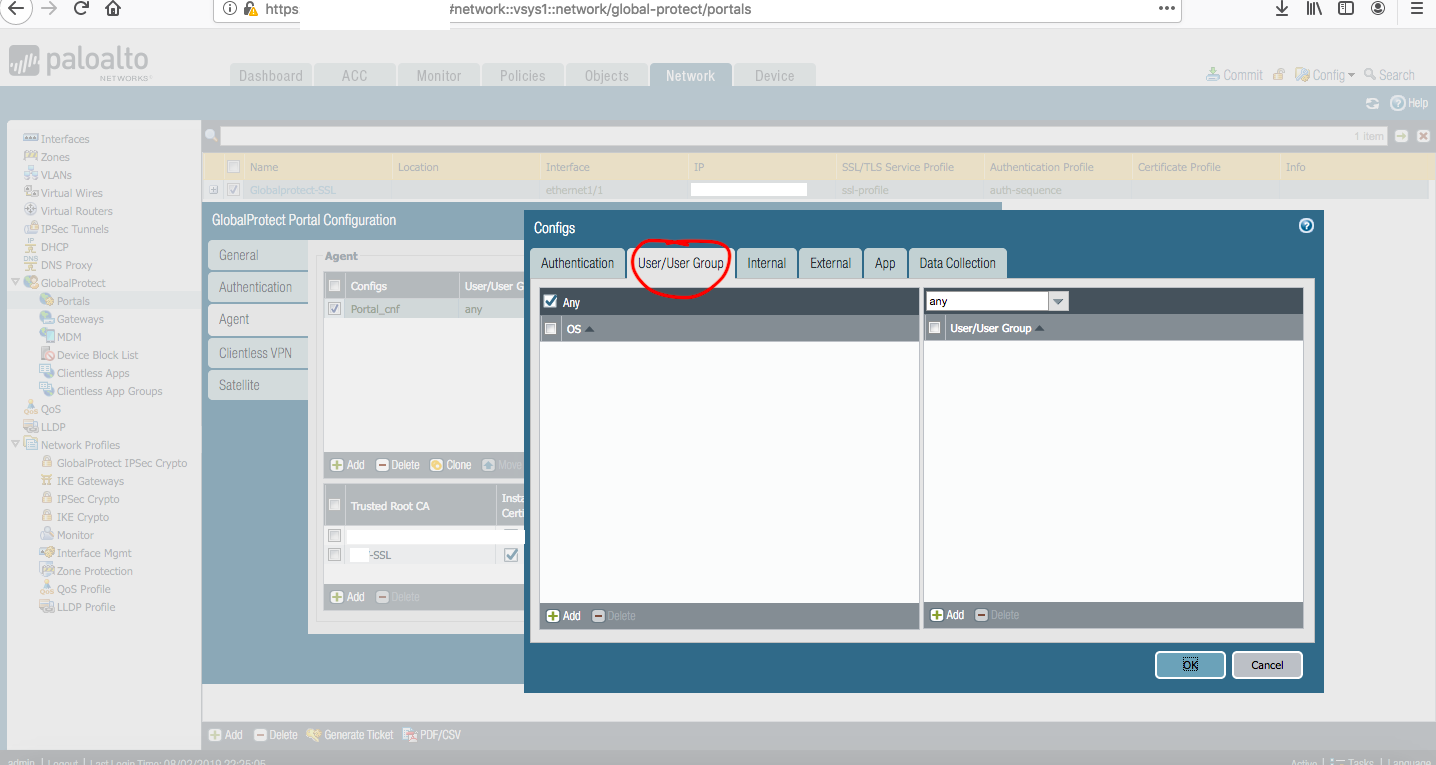Click the browser reload icon

click(81, 9)
